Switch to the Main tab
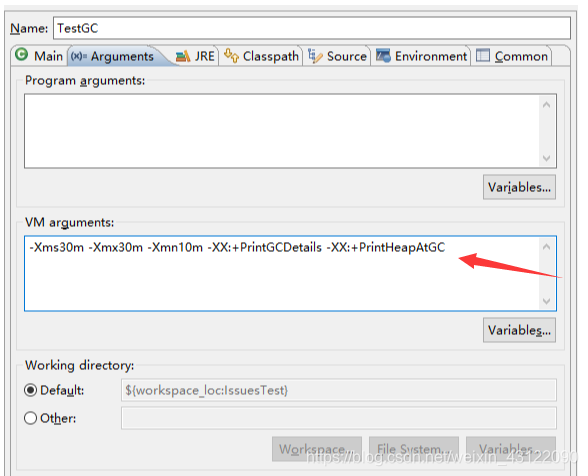 [39, 56]
